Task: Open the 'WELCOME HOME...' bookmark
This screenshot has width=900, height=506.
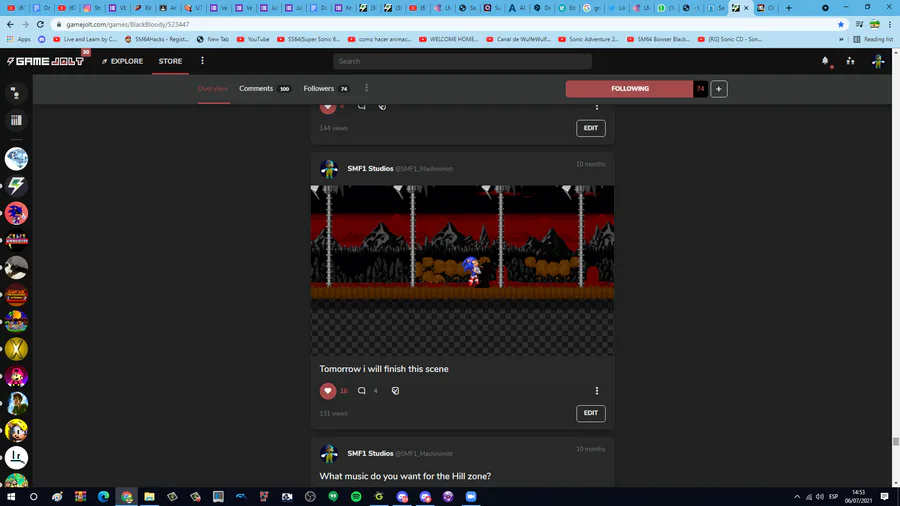Action: [448, 39]
